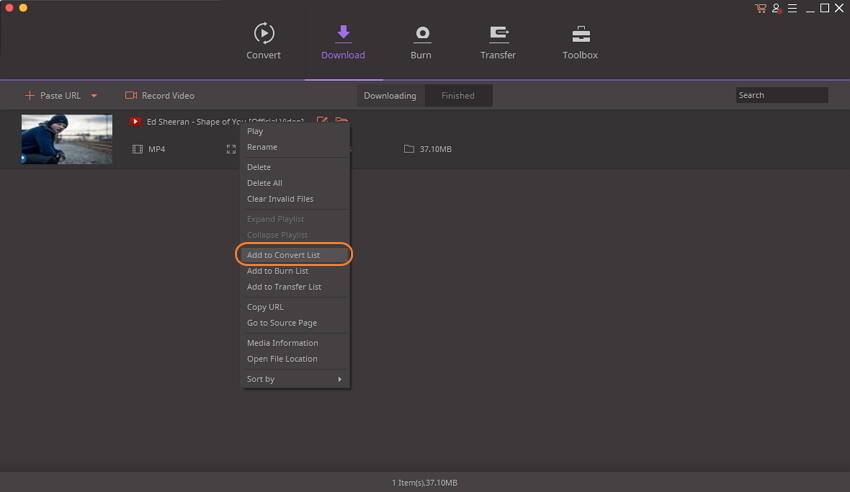Switch to the Finished tab
The width and height of the screenshot is (850, 492).
point(458,95)
